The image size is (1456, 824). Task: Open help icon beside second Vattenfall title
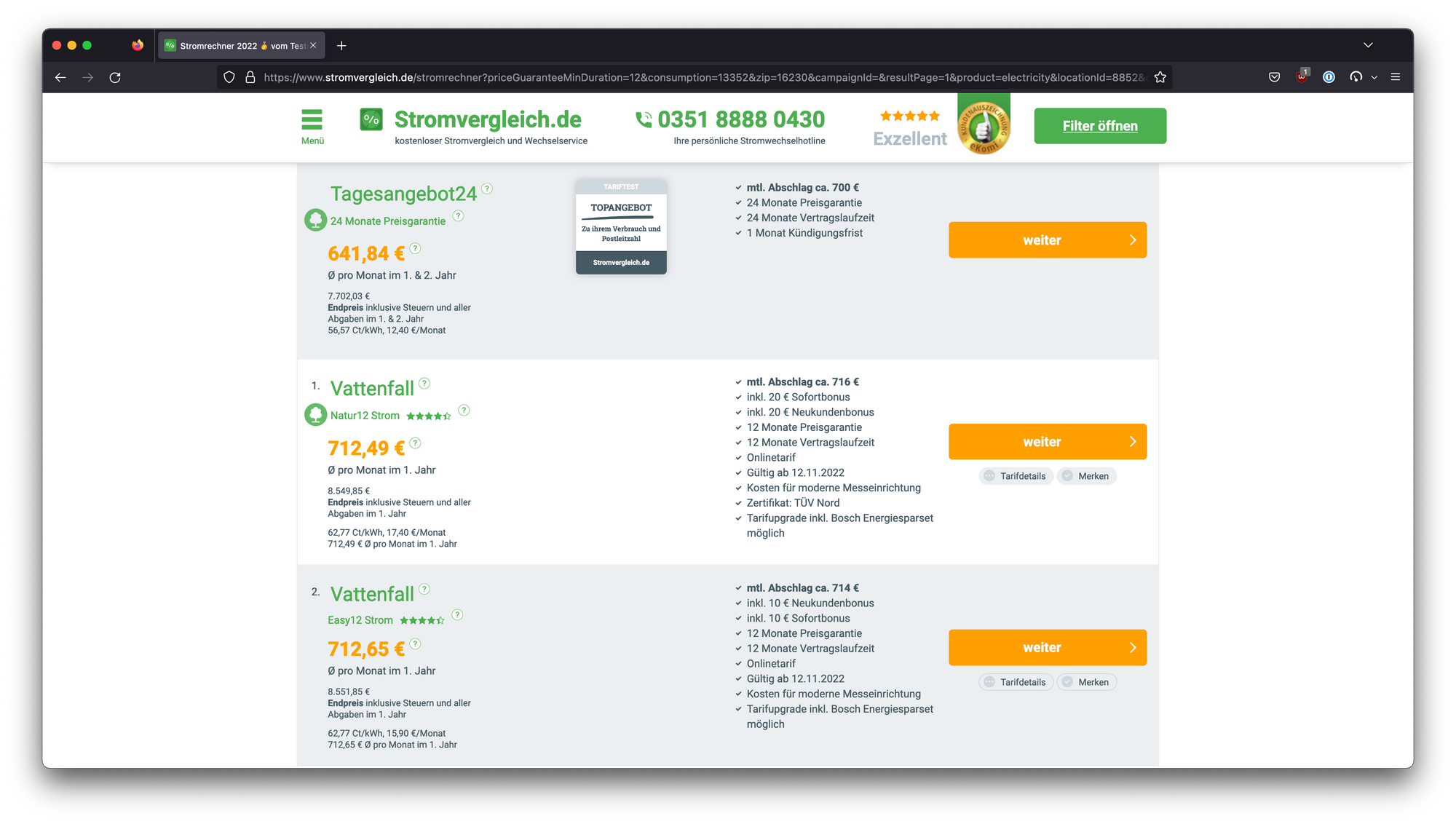[424, 589]
